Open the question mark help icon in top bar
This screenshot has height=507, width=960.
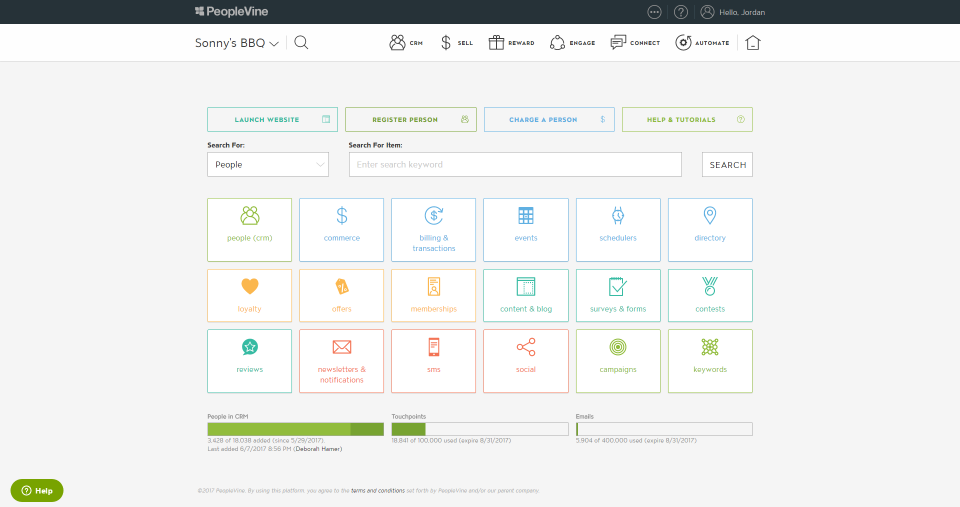pyautogui.click(x=681, y=12)
